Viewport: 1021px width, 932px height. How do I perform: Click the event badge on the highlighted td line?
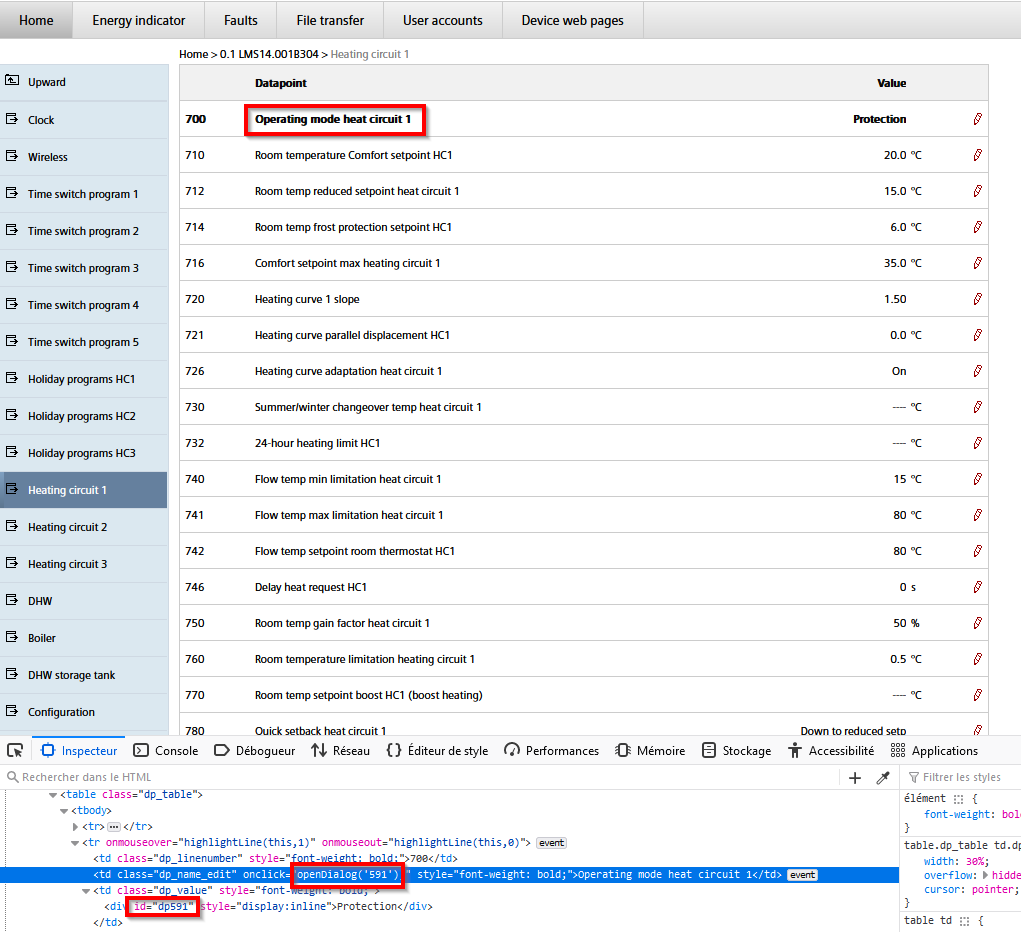(802, 875)
